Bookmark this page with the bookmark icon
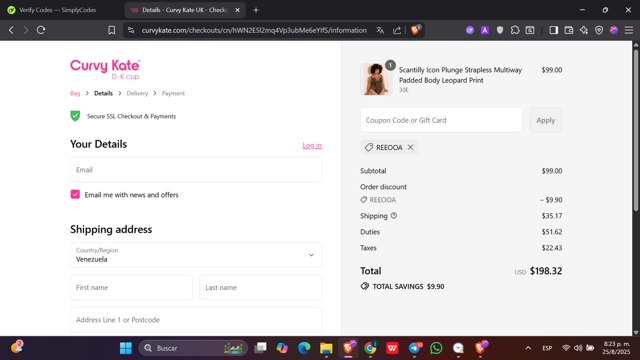640x360 pixels. click(111, 30)
